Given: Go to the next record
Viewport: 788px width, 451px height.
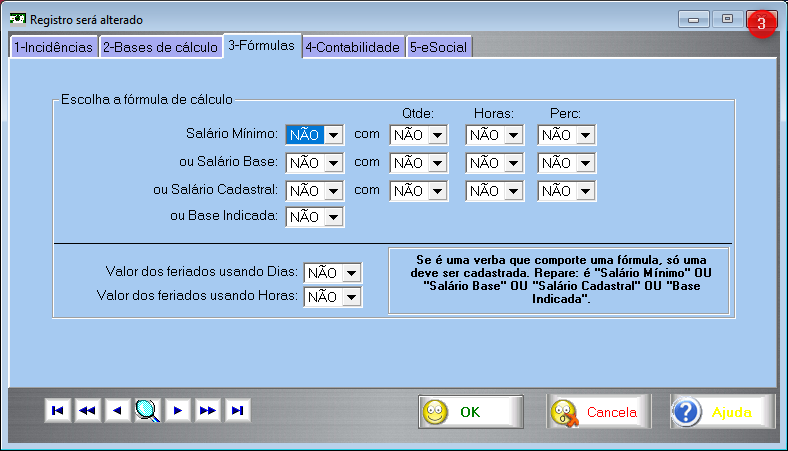Looking at the screenshot, I should point(178,410).
